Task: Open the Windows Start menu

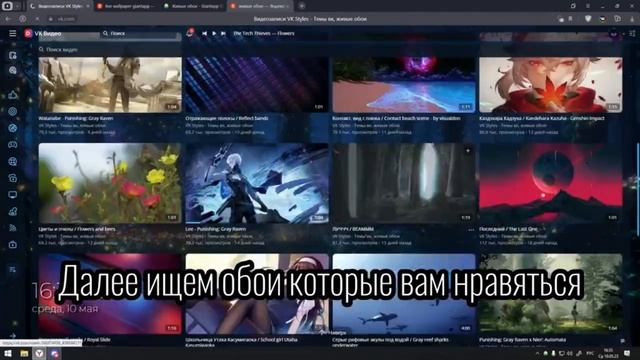Action: click(x=8, y=353)
